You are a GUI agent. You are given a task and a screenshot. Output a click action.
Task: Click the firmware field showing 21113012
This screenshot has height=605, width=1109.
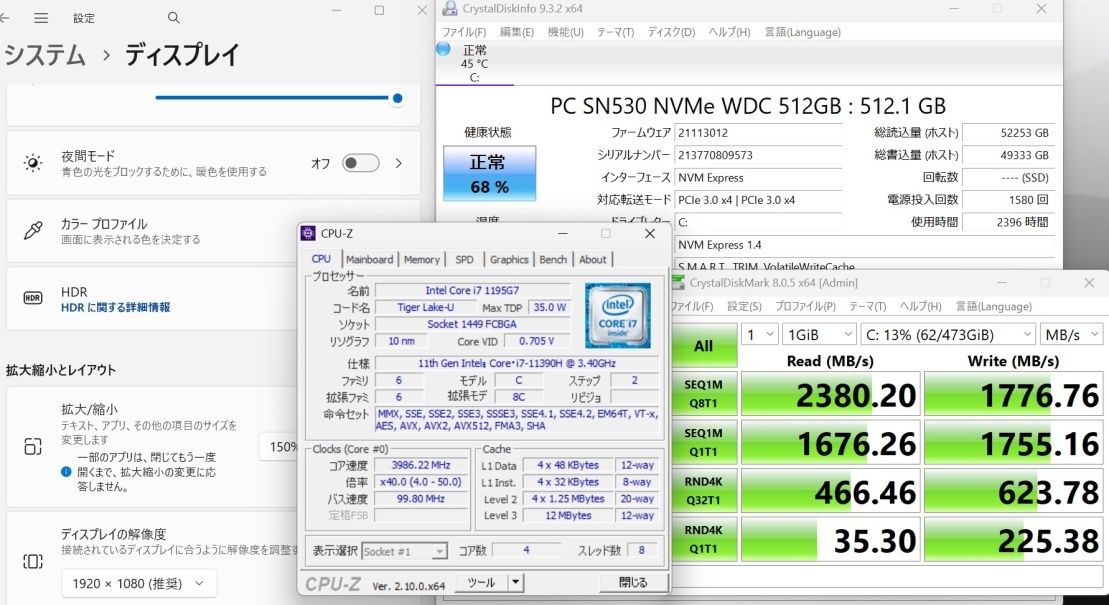758,133
